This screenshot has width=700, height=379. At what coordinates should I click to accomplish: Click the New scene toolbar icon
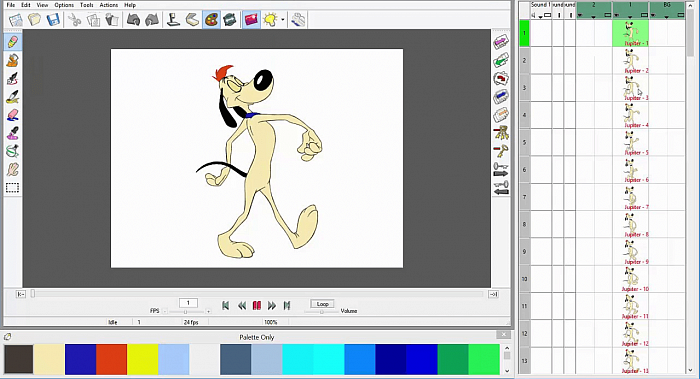click(16, 20)
